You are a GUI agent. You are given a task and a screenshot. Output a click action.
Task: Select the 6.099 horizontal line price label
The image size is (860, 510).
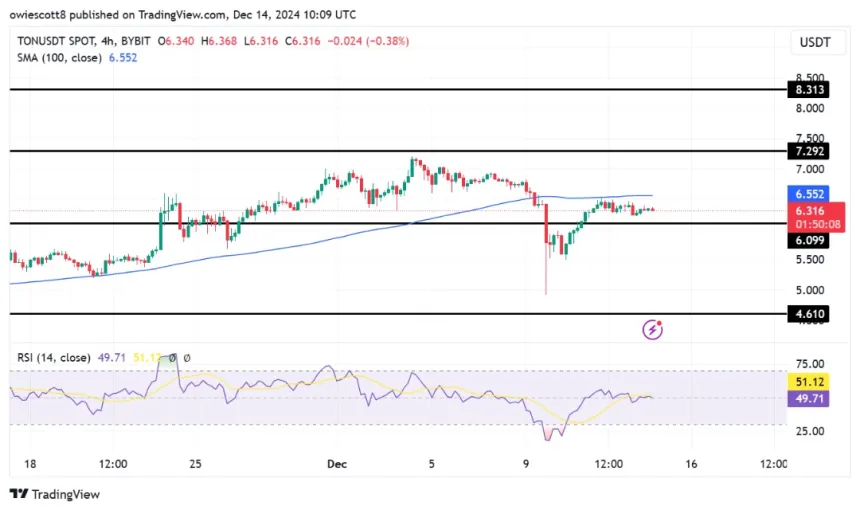[x=808, y=241]
